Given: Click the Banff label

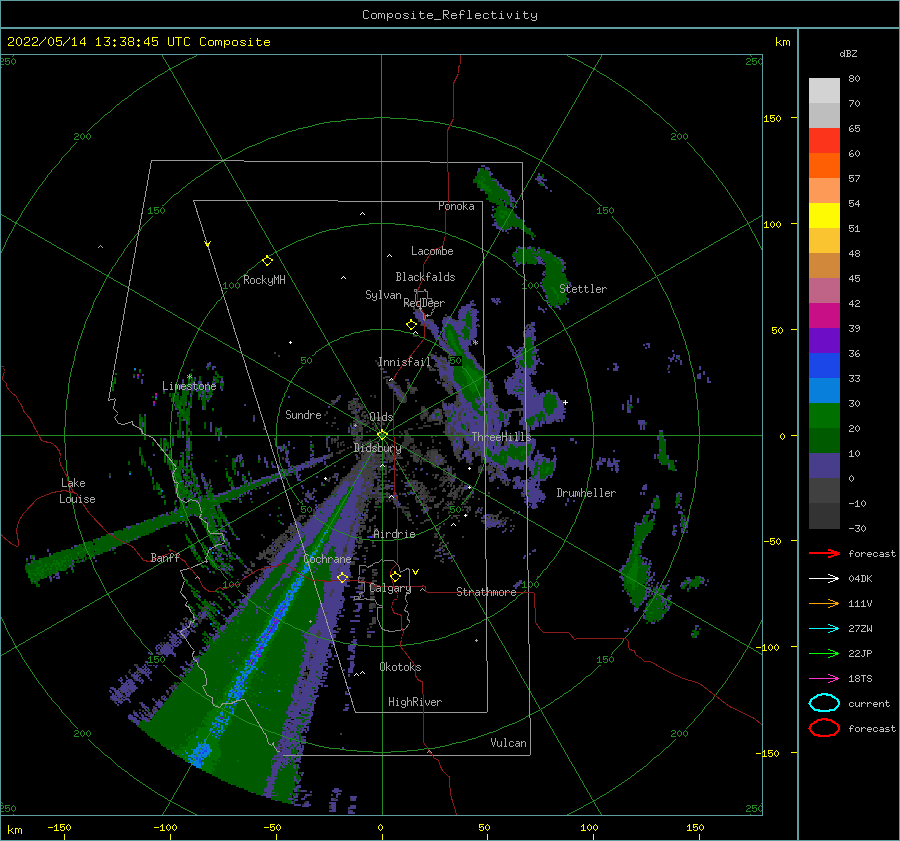Looking at the screenshot, I should [x=165, y=558].
